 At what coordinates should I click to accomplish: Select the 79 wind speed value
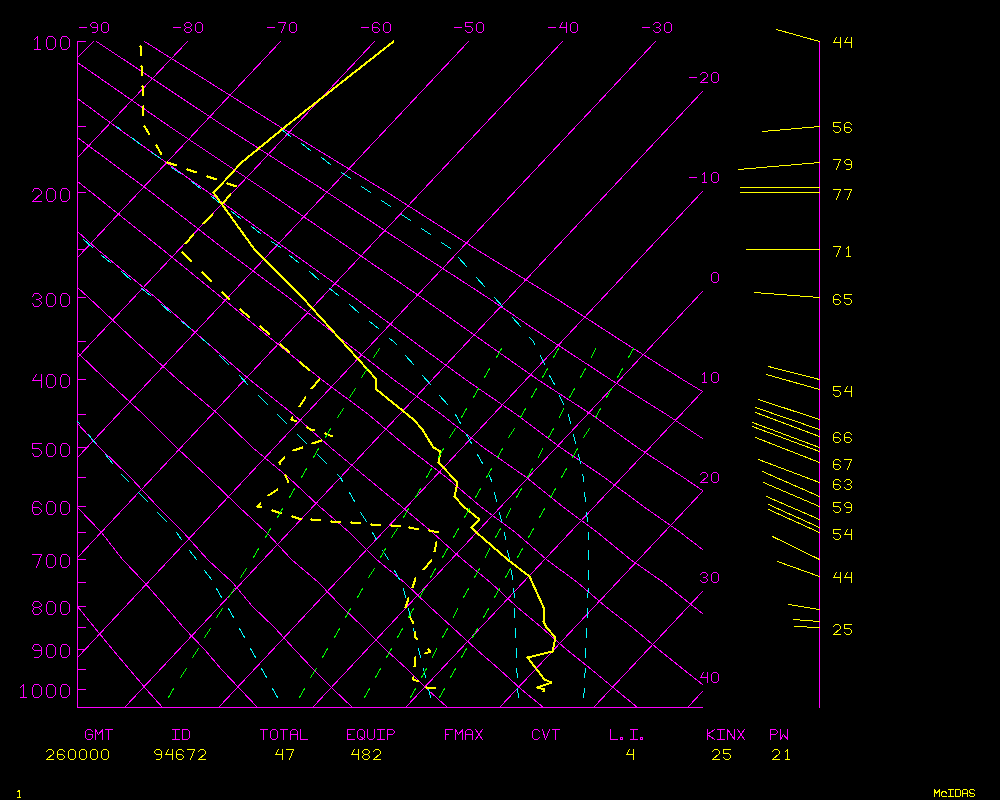[x=842, y=165]
